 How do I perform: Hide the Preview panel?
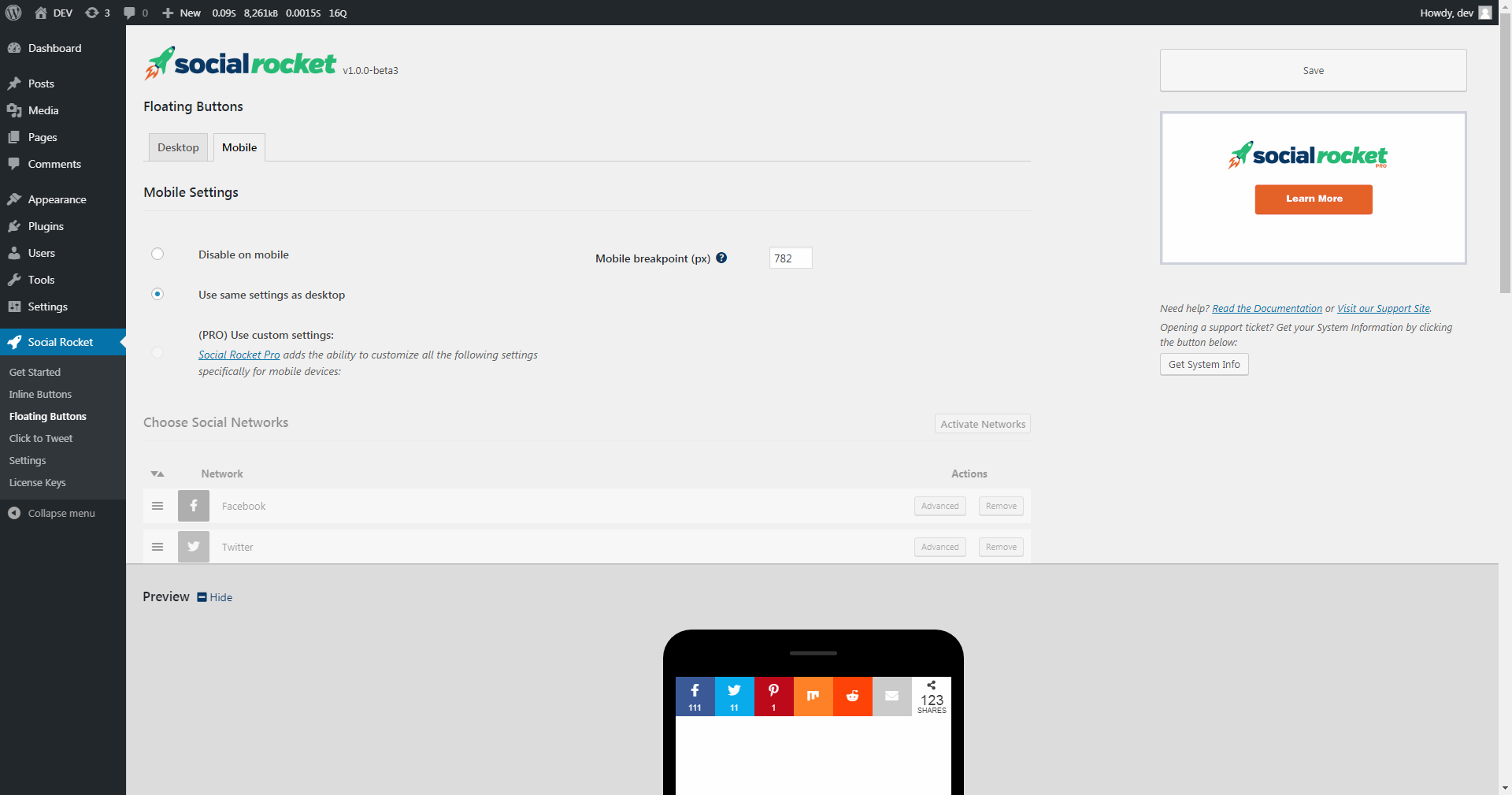[215, 597]
